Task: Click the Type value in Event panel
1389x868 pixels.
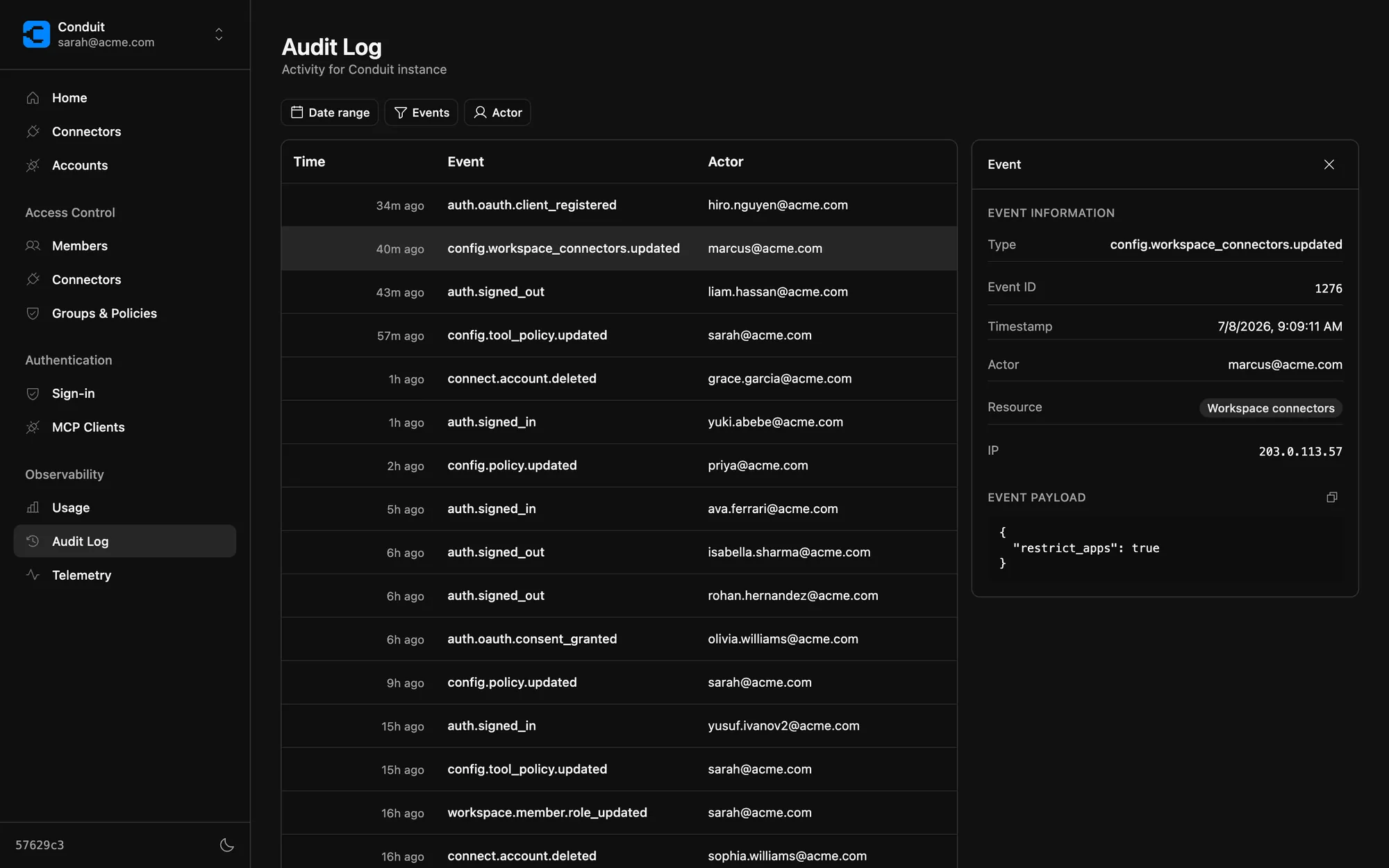Action: [1226, 244]
